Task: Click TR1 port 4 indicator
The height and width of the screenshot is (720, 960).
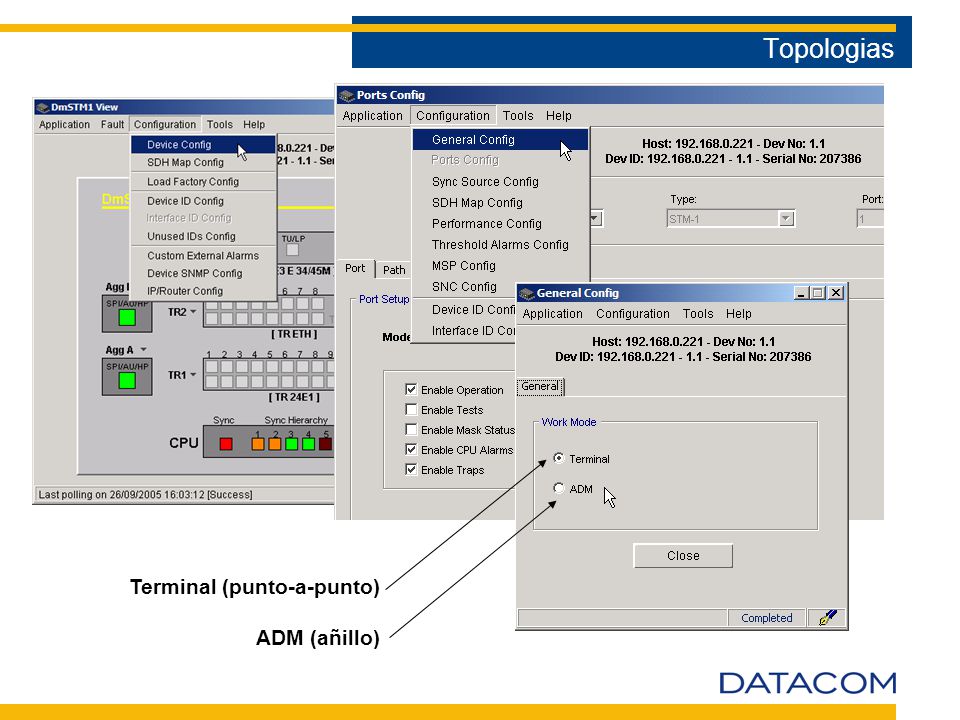Action: pyautogui.click(x=256, y=367)
